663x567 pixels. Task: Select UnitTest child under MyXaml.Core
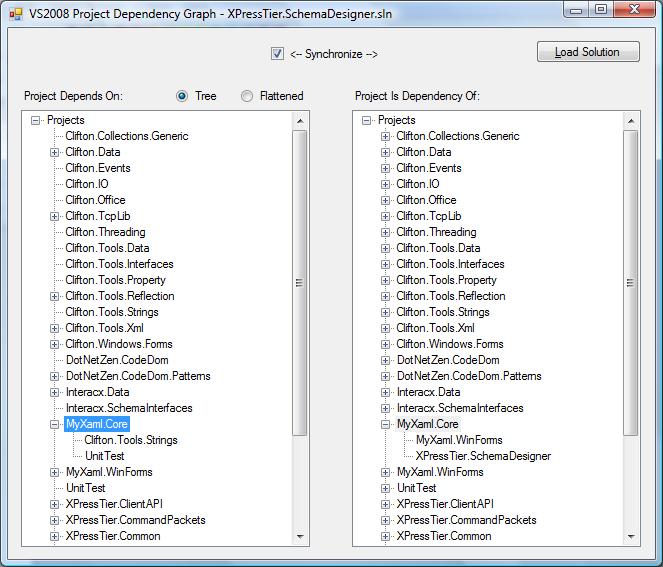tap(104, 456)
